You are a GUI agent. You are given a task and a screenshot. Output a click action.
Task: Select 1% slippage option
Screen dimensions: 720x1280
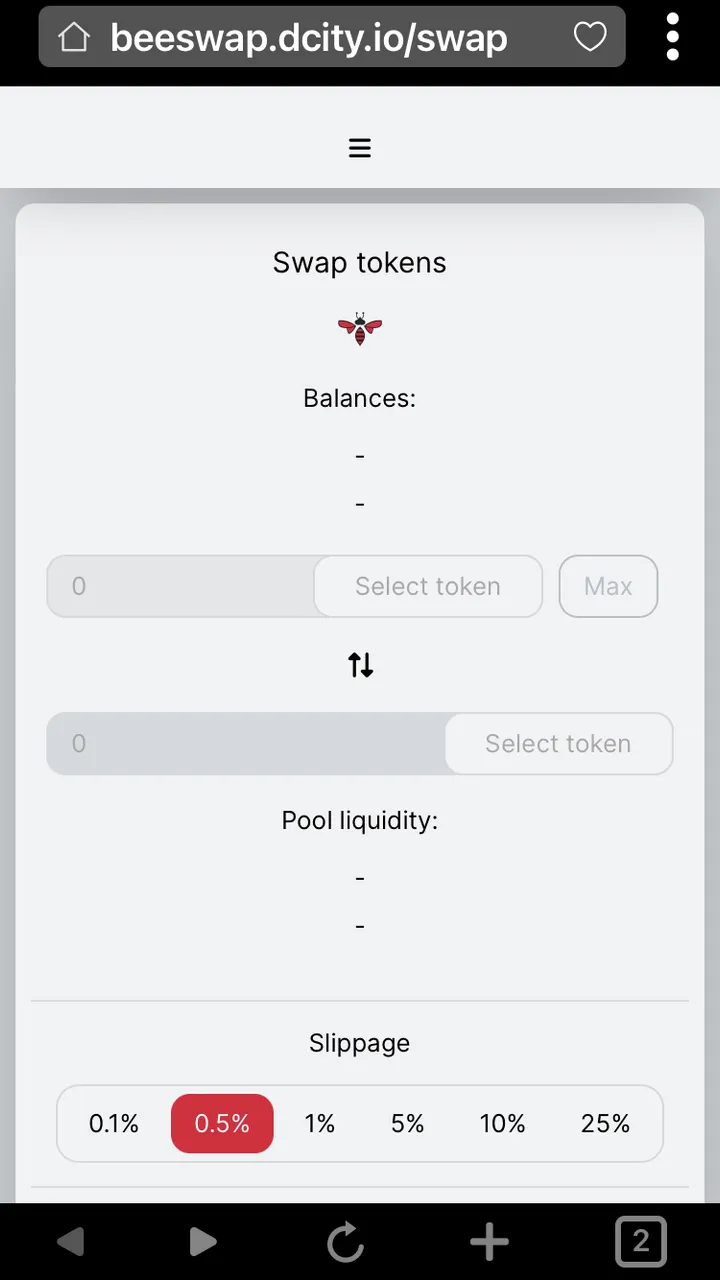click(x=320, y=1124)
